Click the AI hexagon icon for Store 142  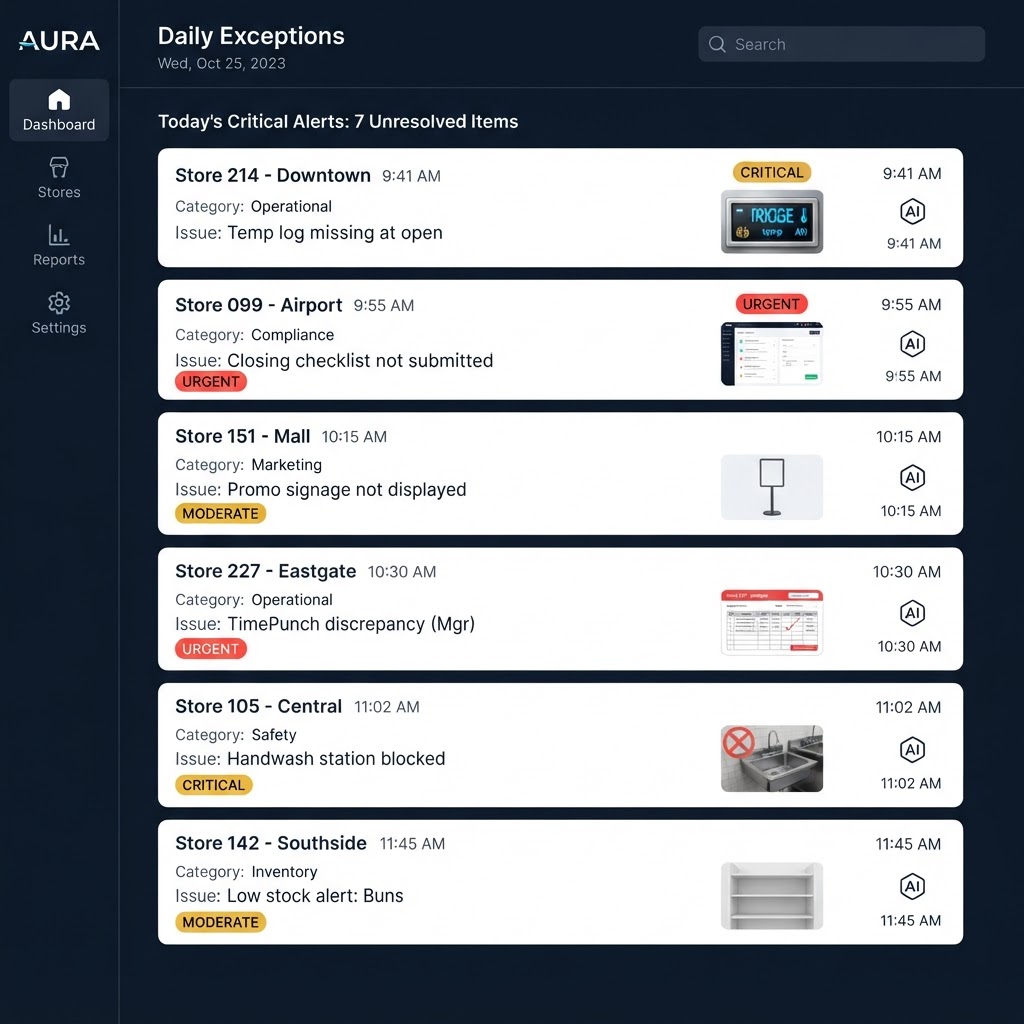coord(912,886)
